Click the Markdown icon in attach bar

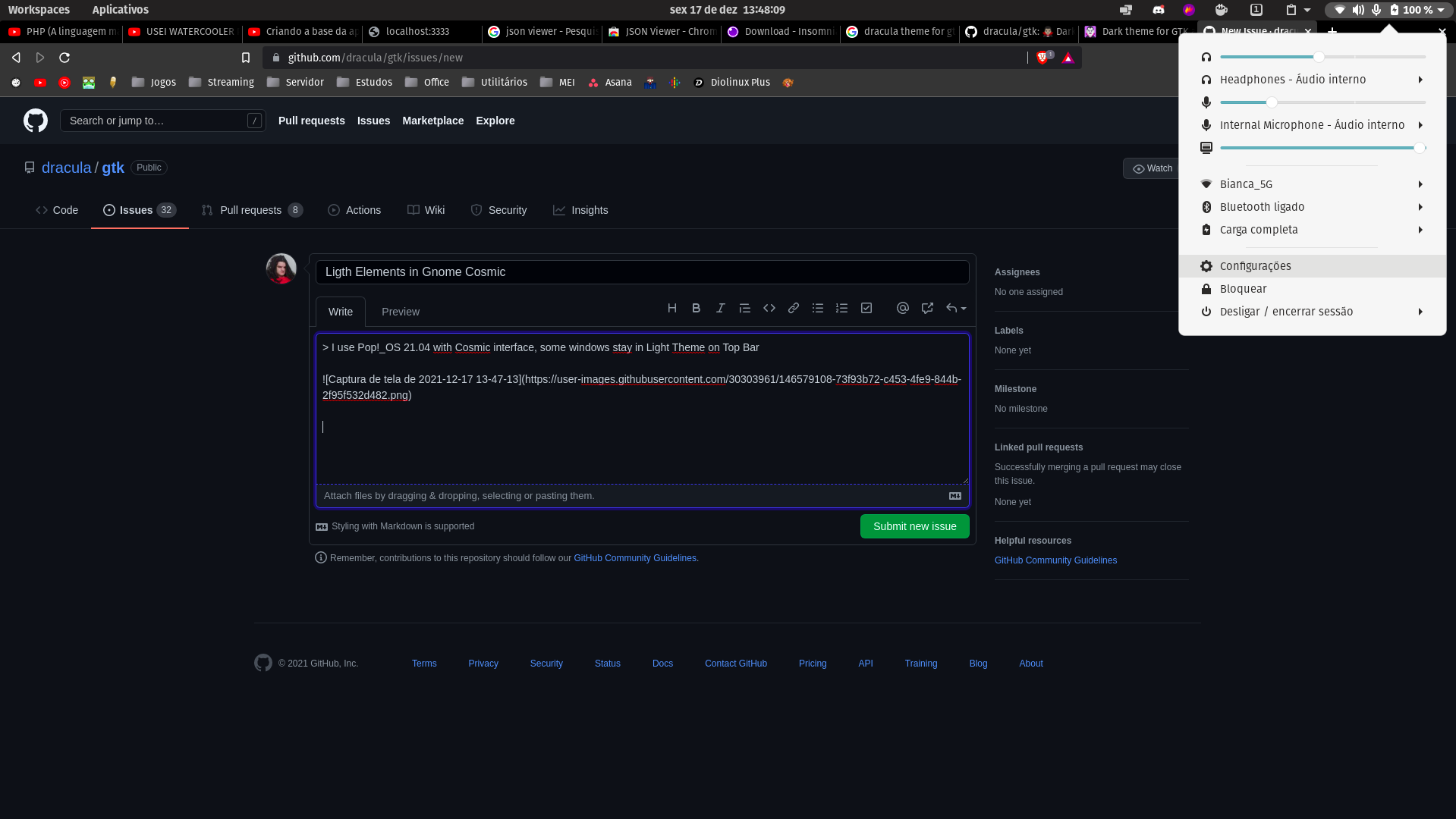(x=955, y=496)
